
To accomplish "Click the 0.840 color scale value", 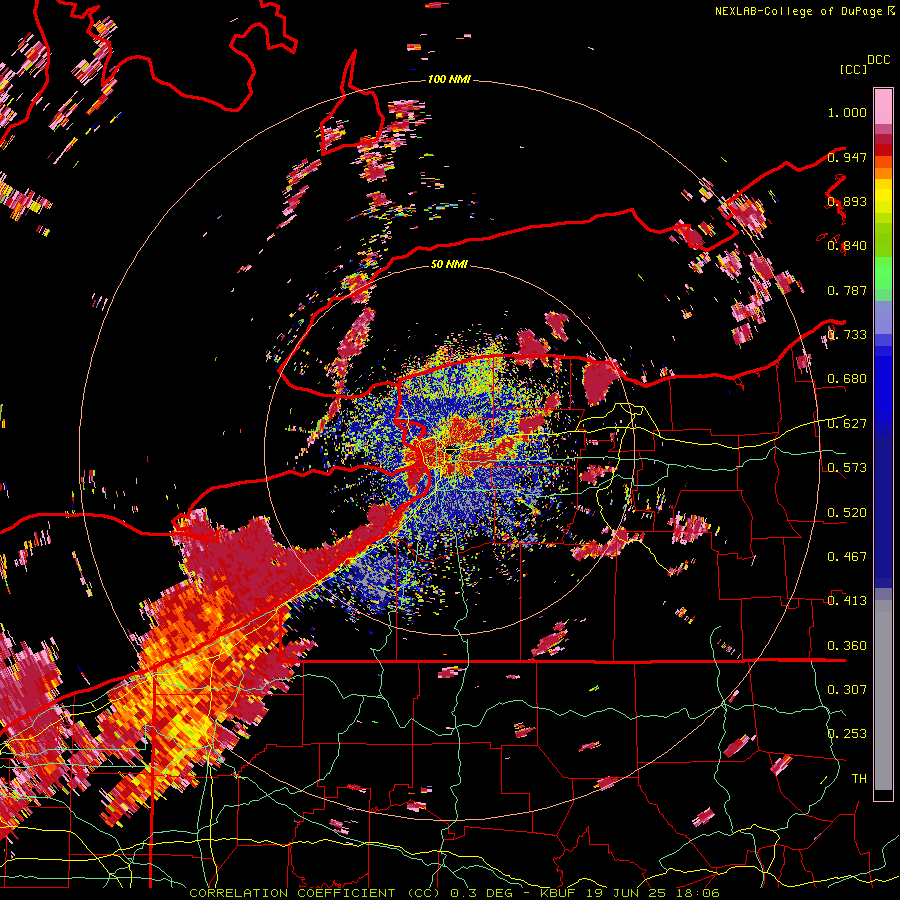I will [847, 246].
